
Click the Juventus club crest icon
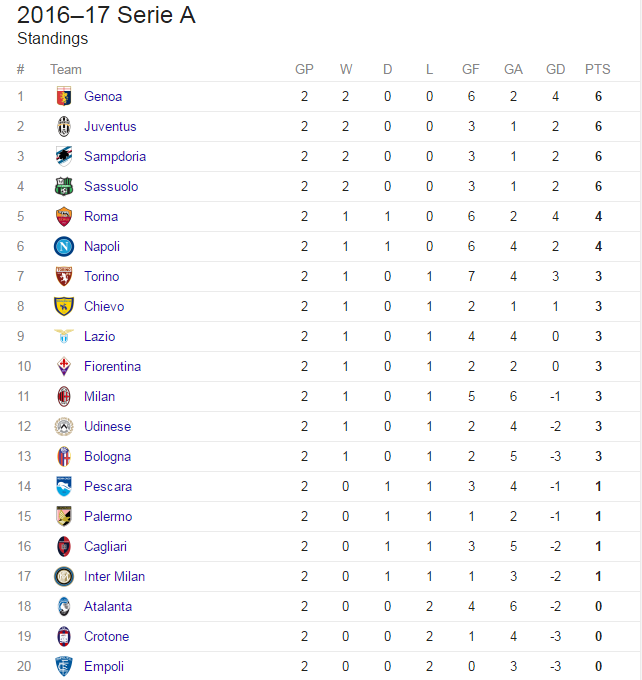[x=64, y=126]
